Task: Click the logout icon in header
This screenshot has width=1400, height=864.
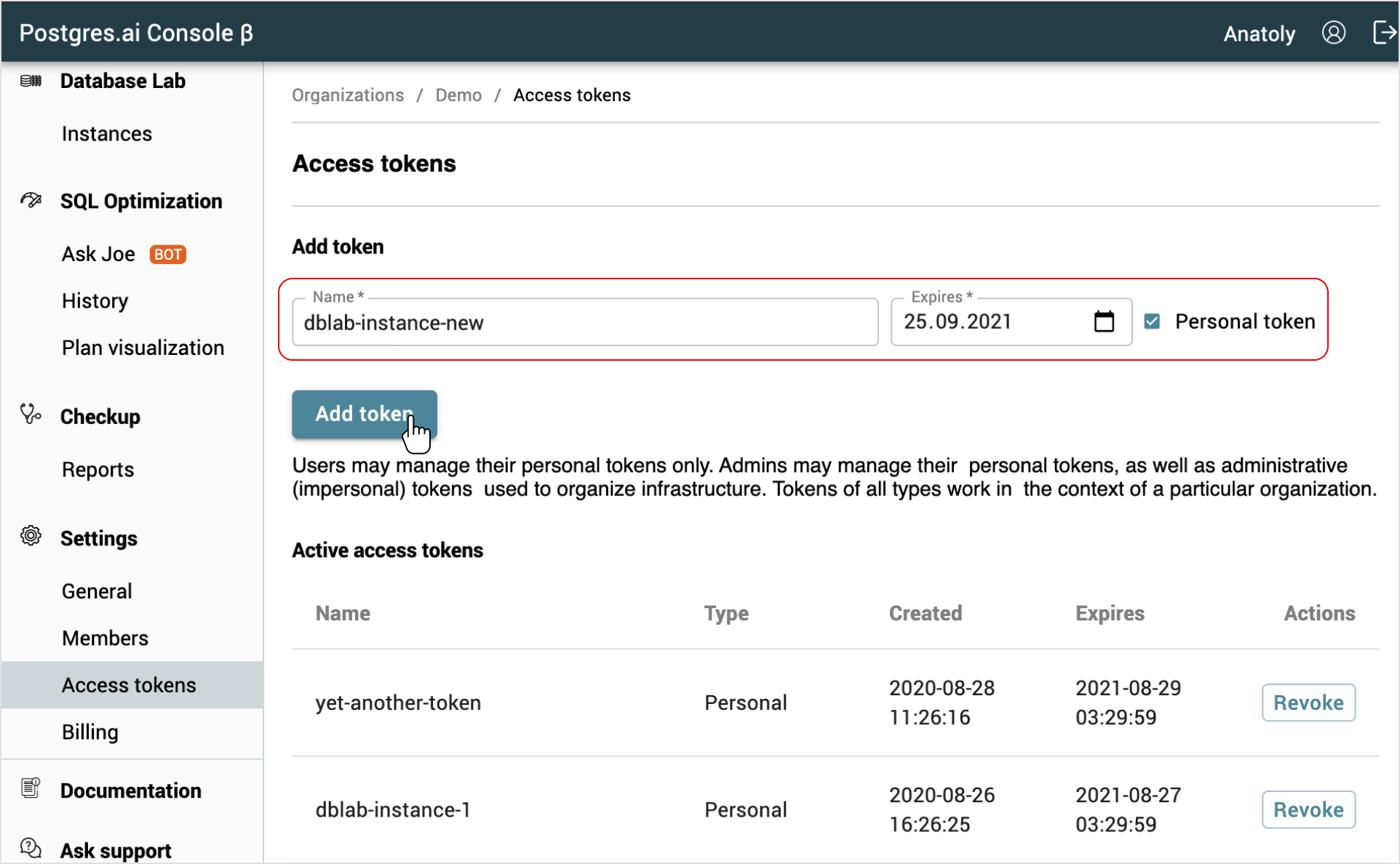Action: tap(1384, 33)
